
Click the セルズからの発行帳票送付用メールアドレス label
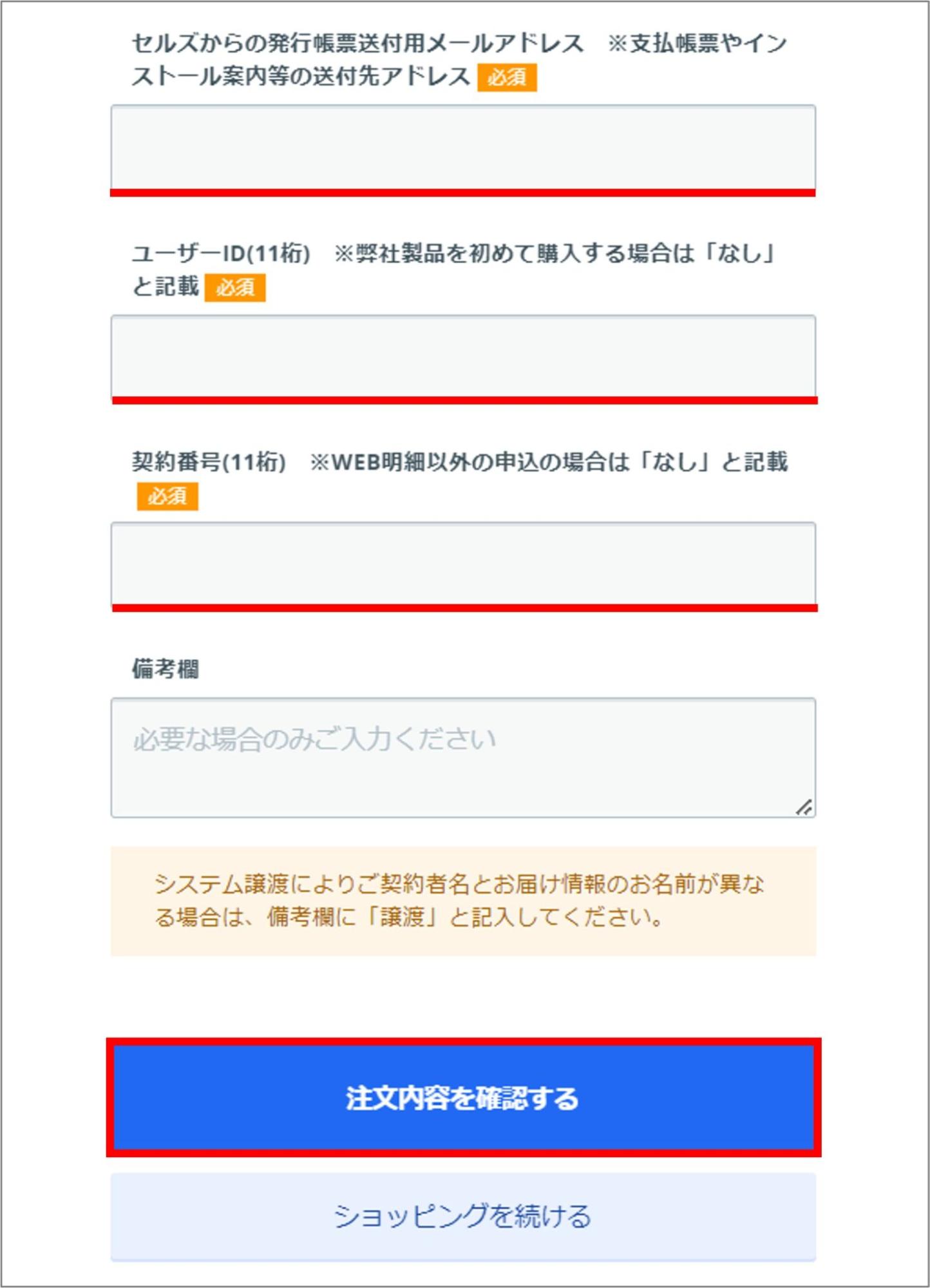point(358,44)
